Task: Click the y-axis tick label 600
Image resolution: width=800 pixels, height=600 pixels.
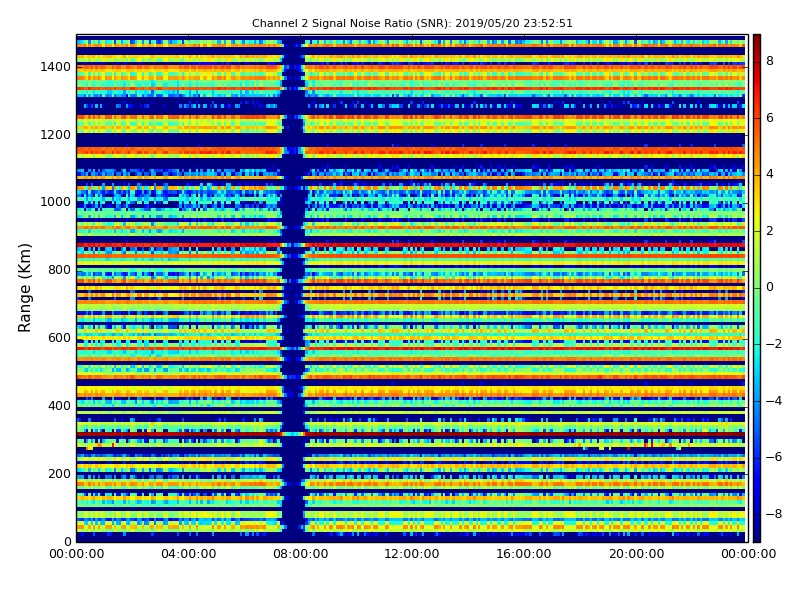Action: [x=59, y=338]
